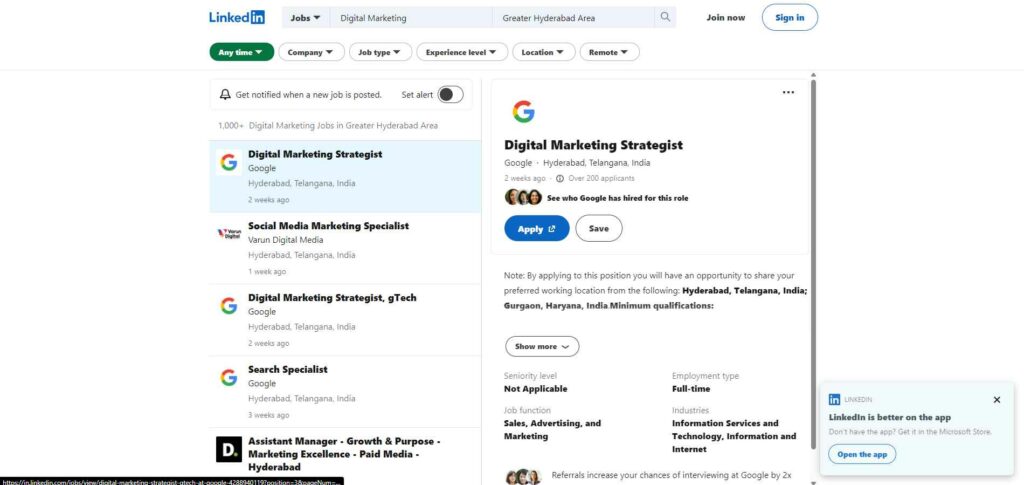The height and width of the screenshot is (485, 1024).
Task: Click the referral avatars at the bottom
Action: point(524,477)
